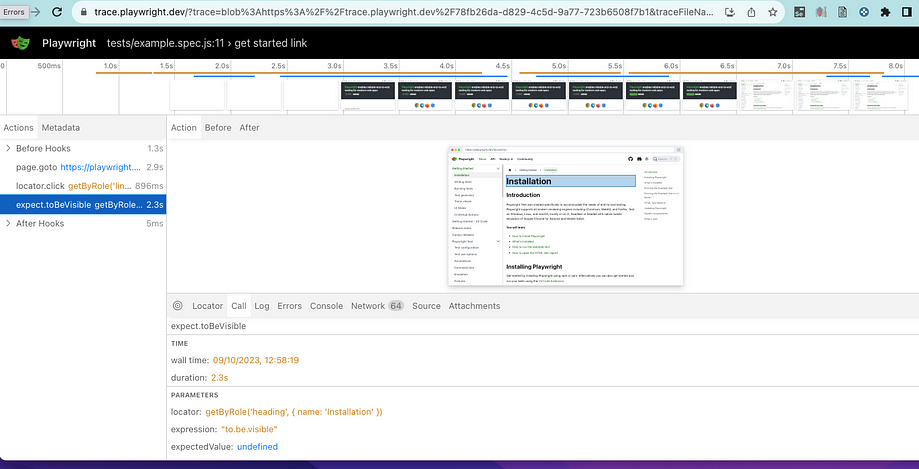Open the Attachments tab
This screenshot has width=919, height=469.
coord(475,306)
